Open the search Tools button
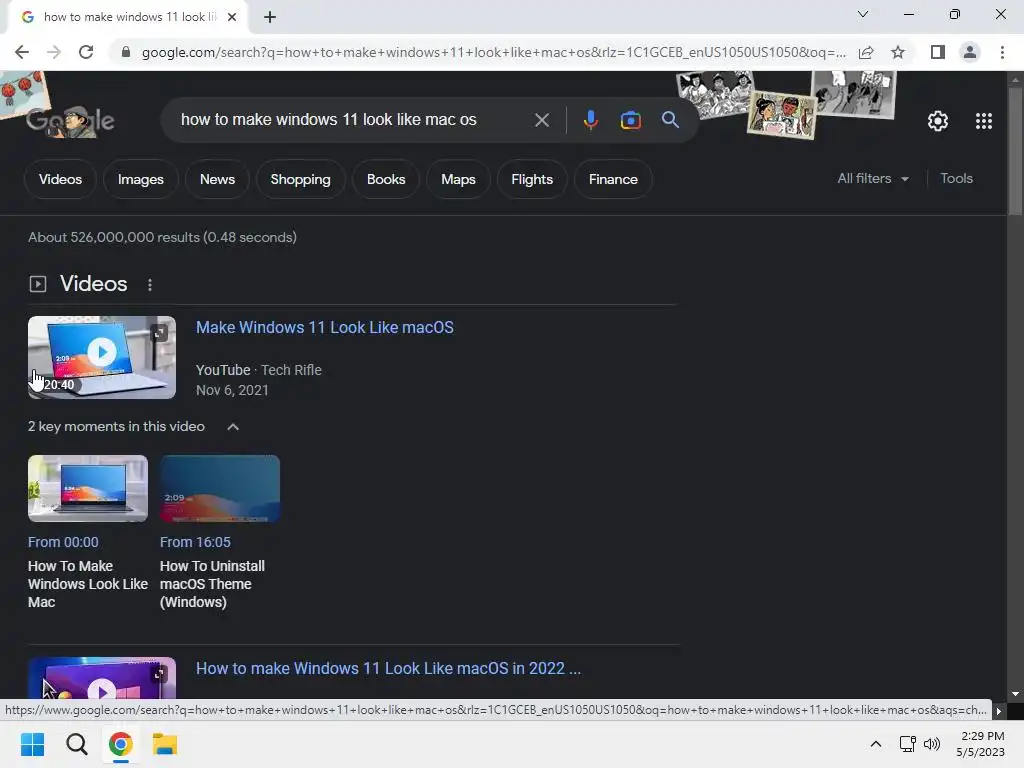Viewport: 1024px width, 768px height. click(956, 178)
